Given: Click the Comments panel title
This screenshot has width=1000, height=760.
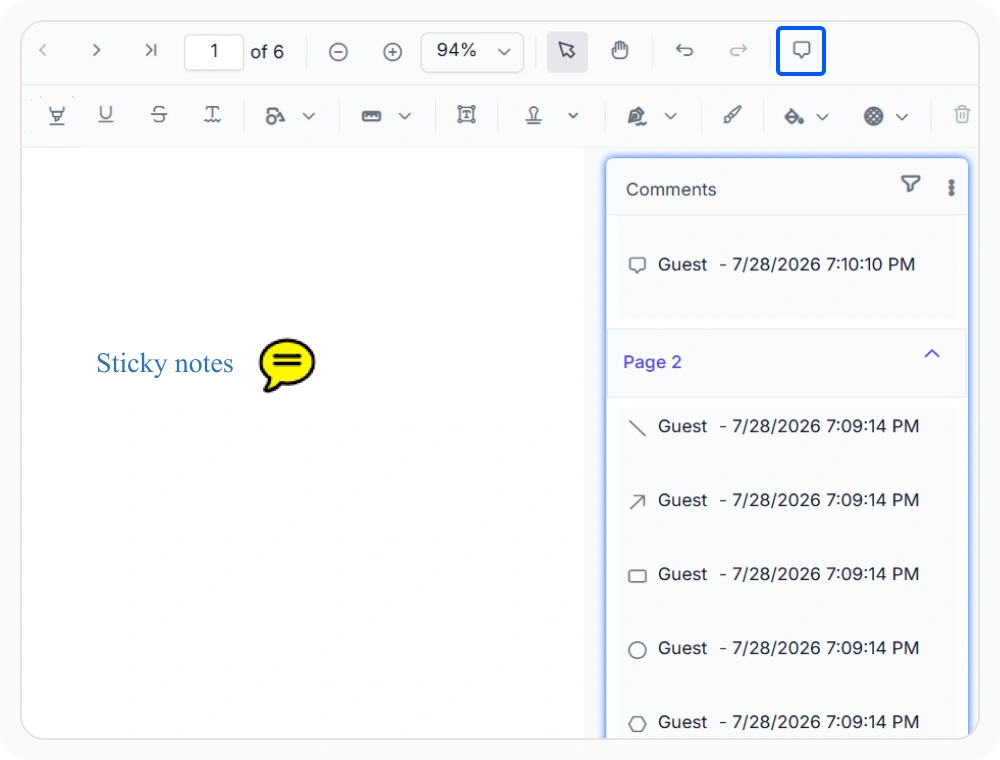Looking at the screenshot, I should 671,189.
